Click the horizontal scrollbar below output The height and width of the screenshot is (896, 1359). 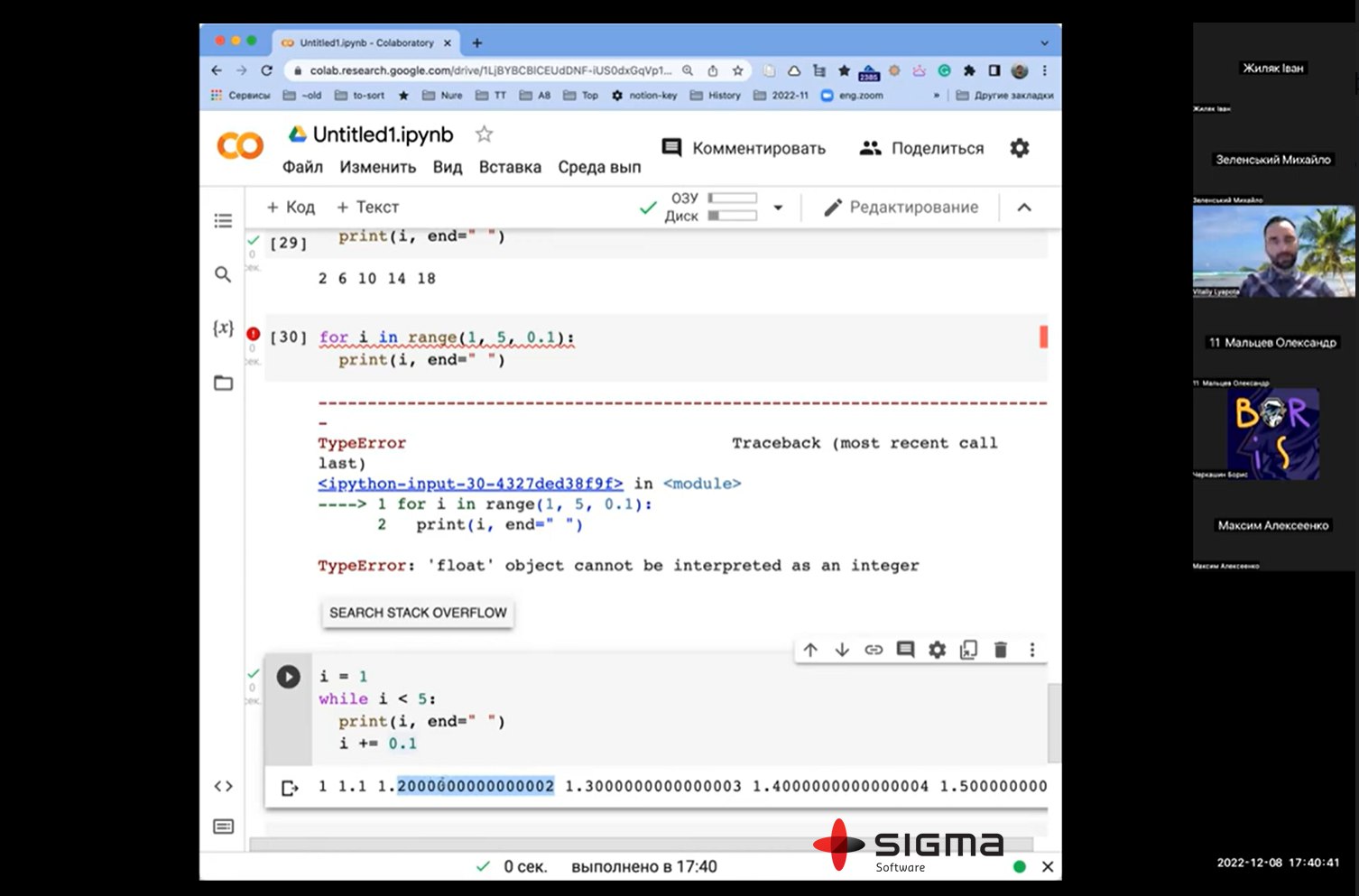pos(632,845)
